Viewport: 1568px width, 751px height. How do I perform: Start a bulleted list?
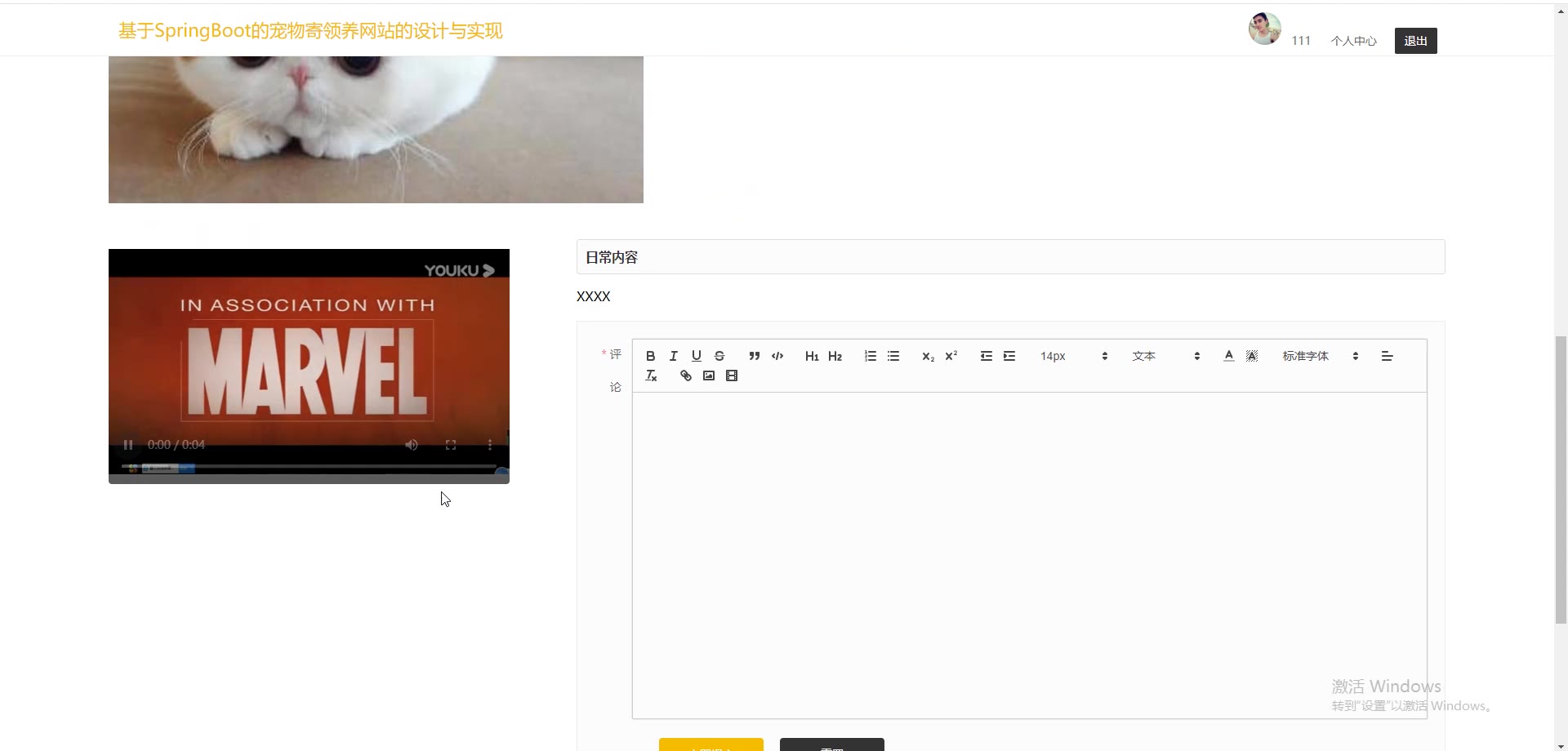893,356
